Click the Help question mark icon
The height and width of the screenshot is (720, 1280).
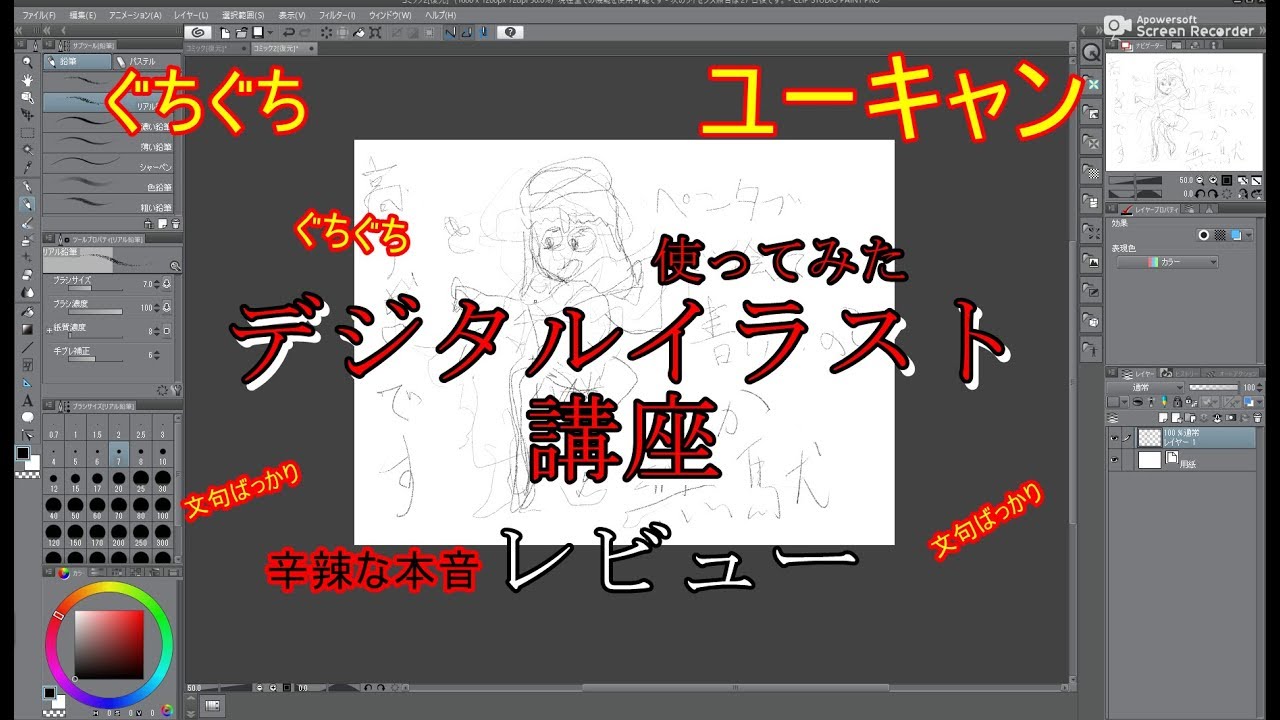click(x=510, y=32)
